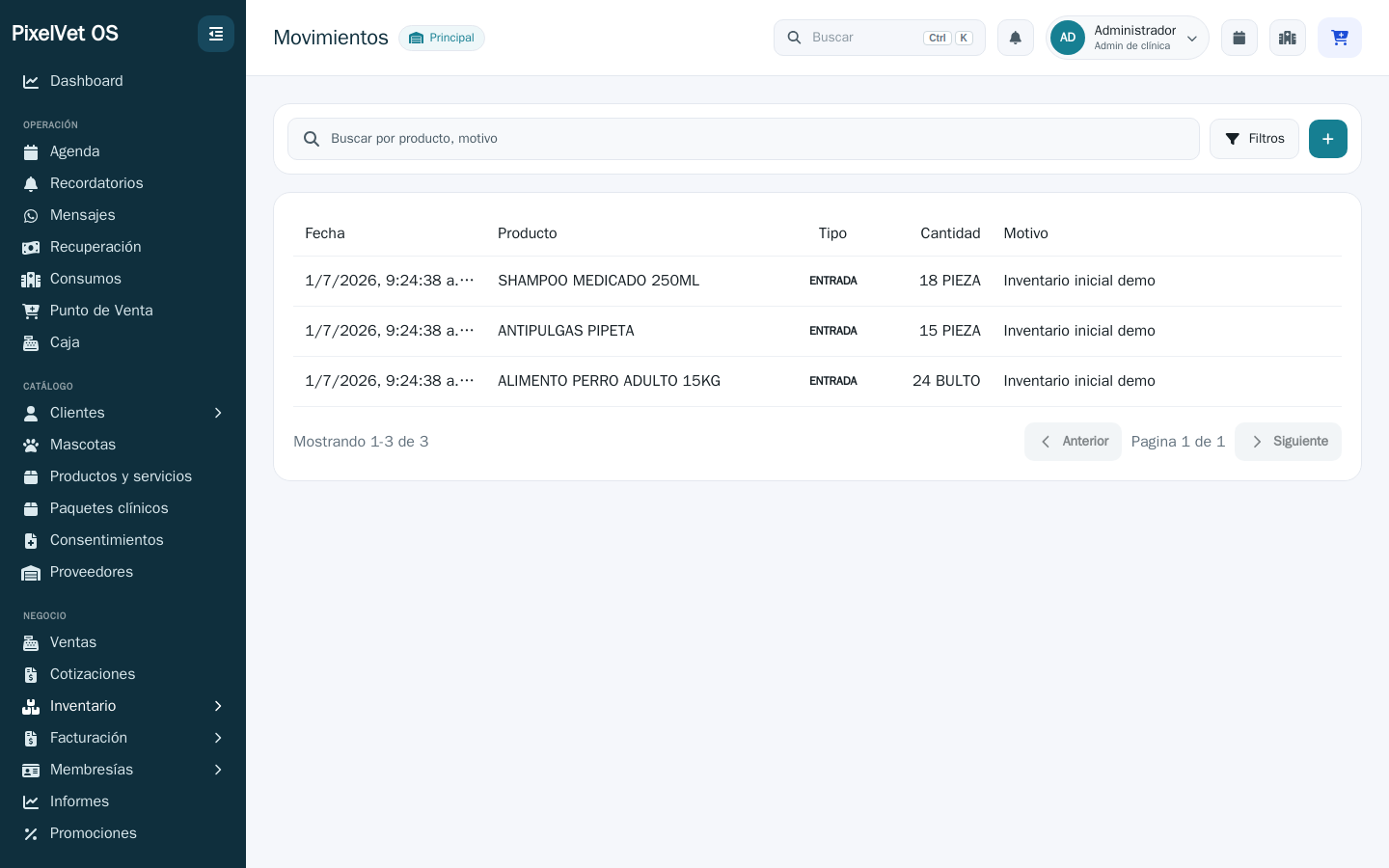
Task: Click the Mensajes WhatsApp icon in the sidebar
Action: (31, 216)
